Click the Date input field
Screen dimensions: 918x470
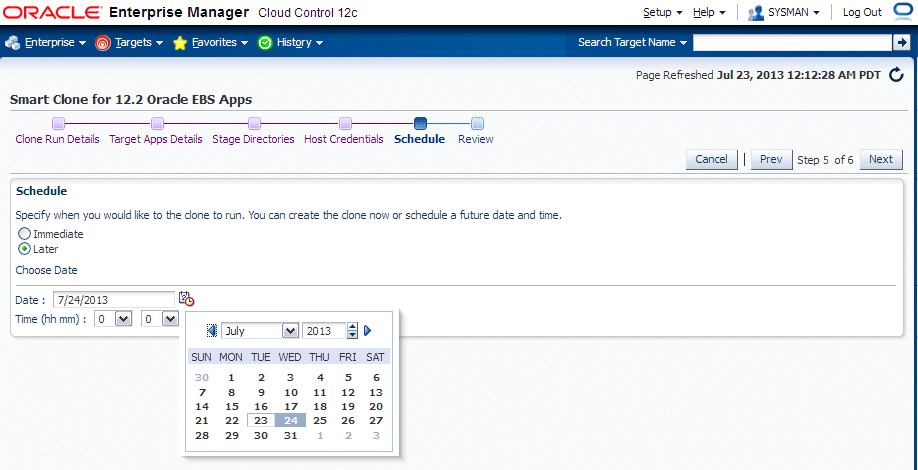coord(114,300)
